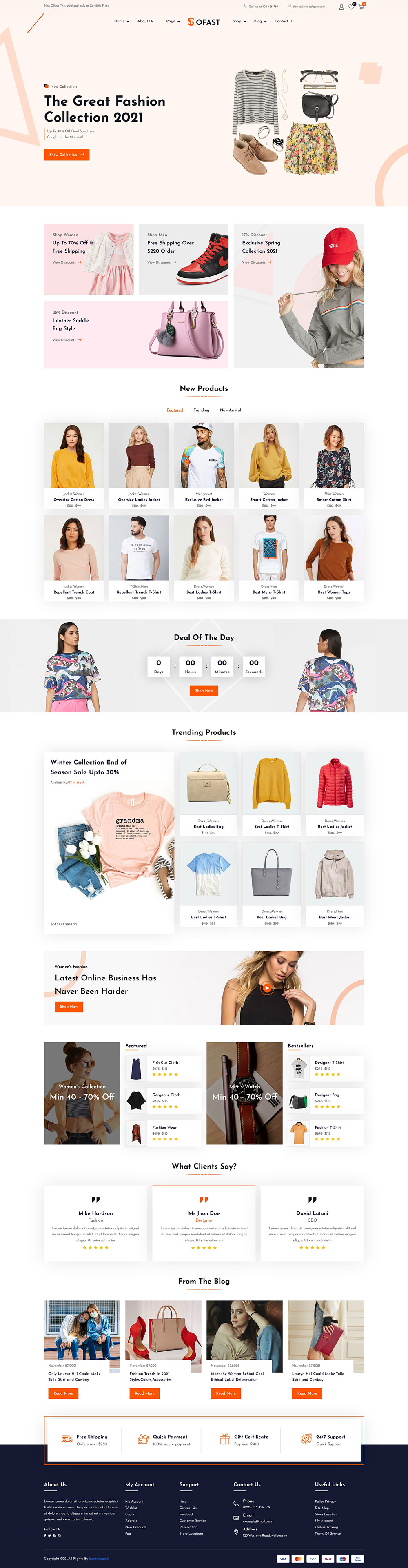The width and height of the screenshot is (408, 1568).
Task: Play the Women's Fashion video
Action: [266, 988]
